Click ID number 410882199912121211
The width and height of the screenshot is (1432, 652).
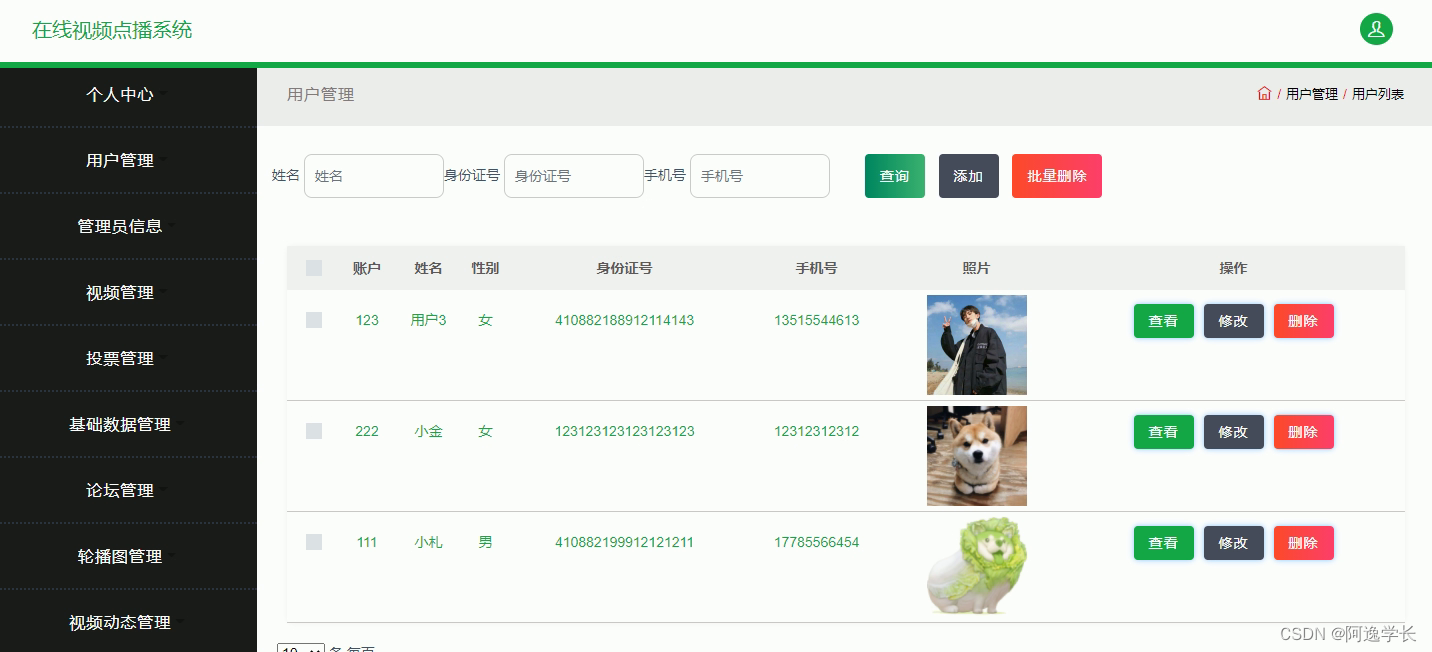tap(625, 542)
